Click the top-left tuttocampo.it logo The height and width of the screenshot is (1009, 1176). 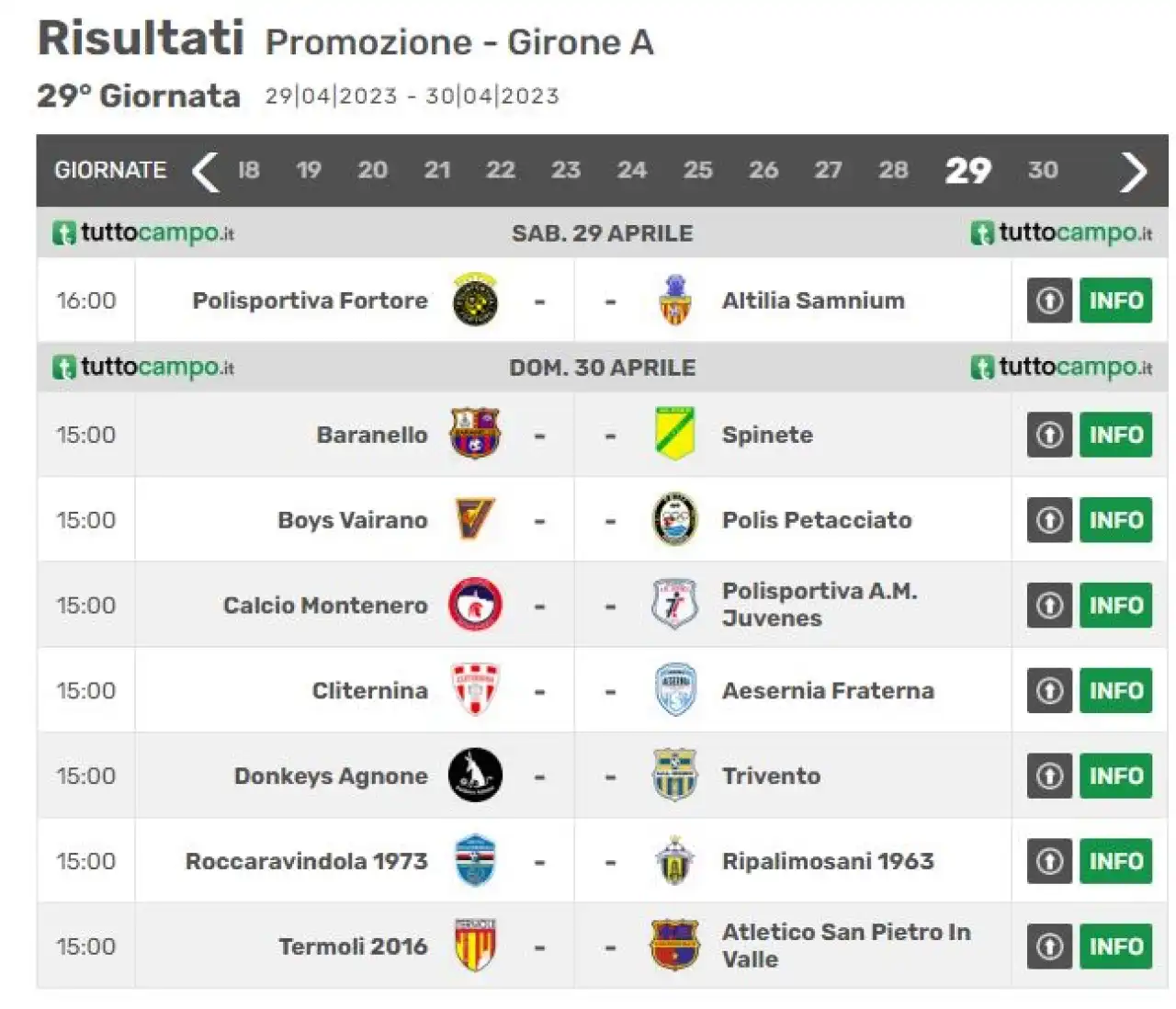pyautogui.click(x=143, y=232)
